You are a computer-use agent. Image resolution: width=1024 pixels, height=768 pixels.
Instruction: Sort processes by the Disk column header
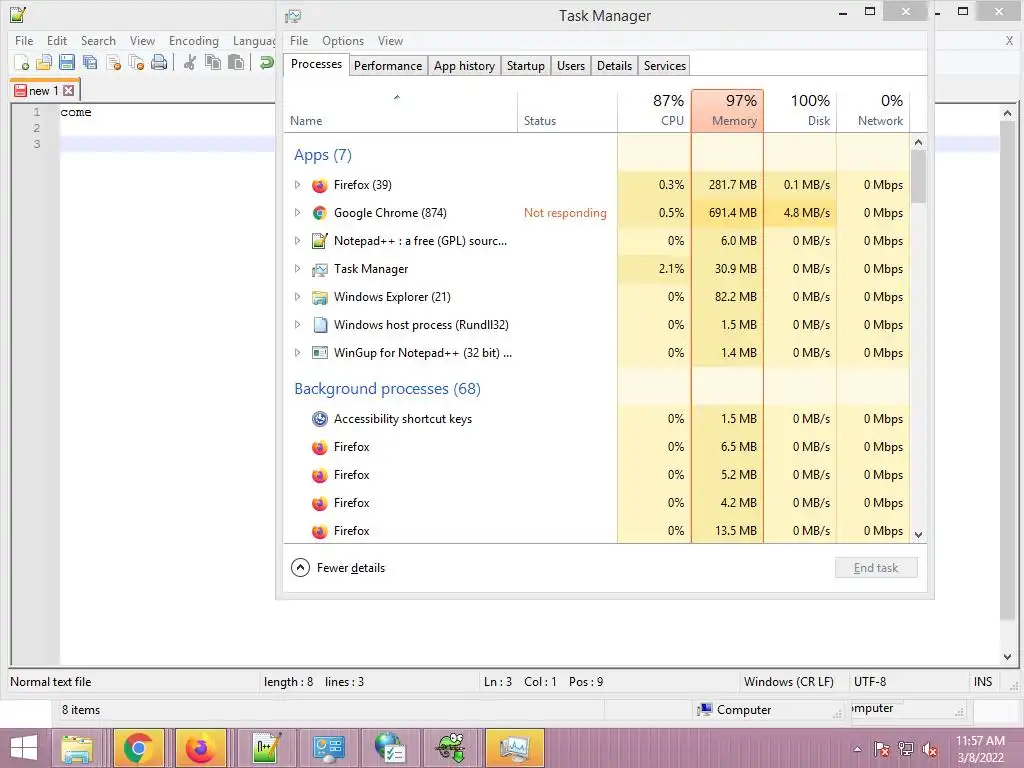801,110
